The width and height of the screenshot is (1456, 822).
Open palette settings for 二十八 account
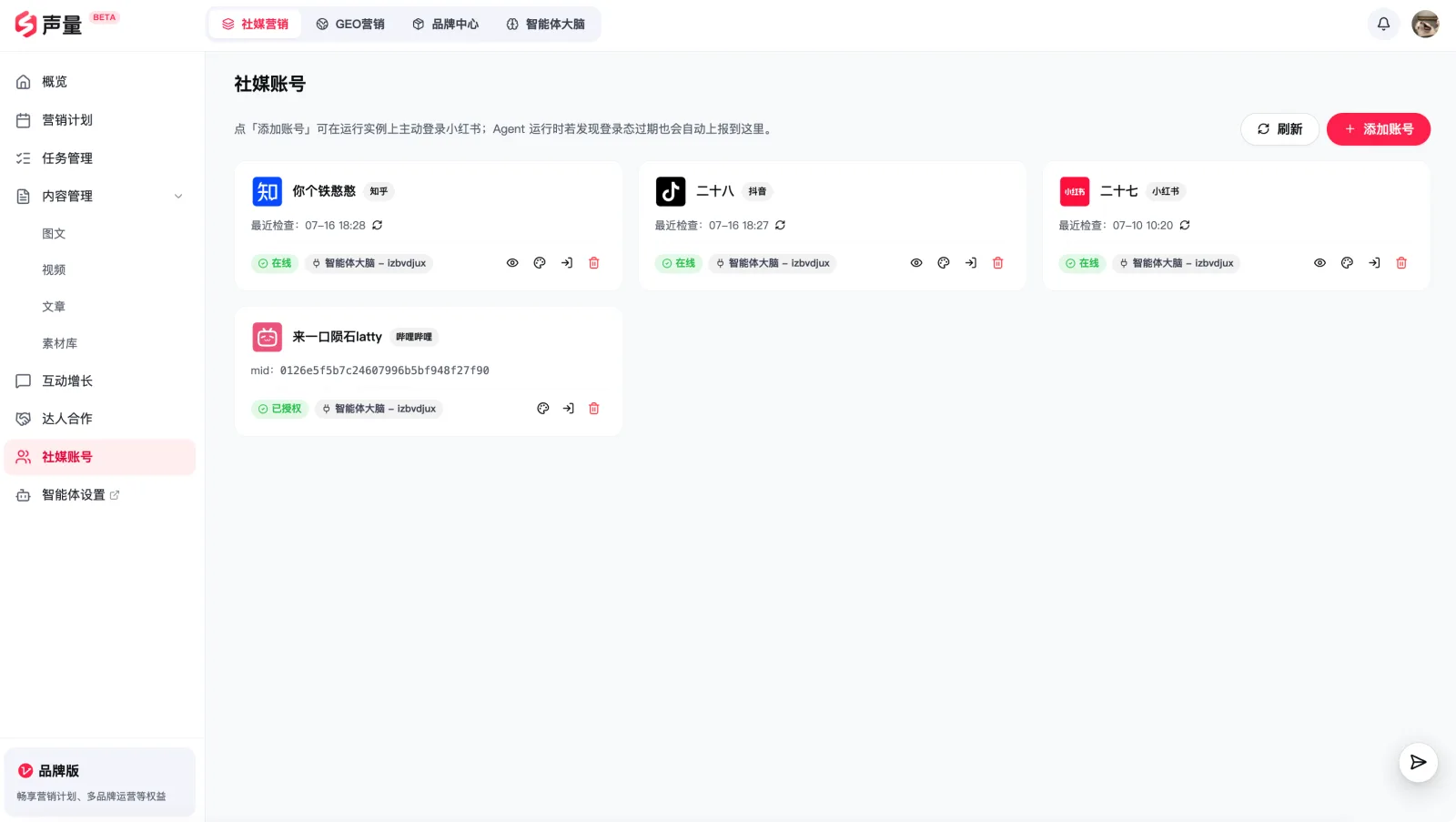pyautogui.click(x=944, y=263)
